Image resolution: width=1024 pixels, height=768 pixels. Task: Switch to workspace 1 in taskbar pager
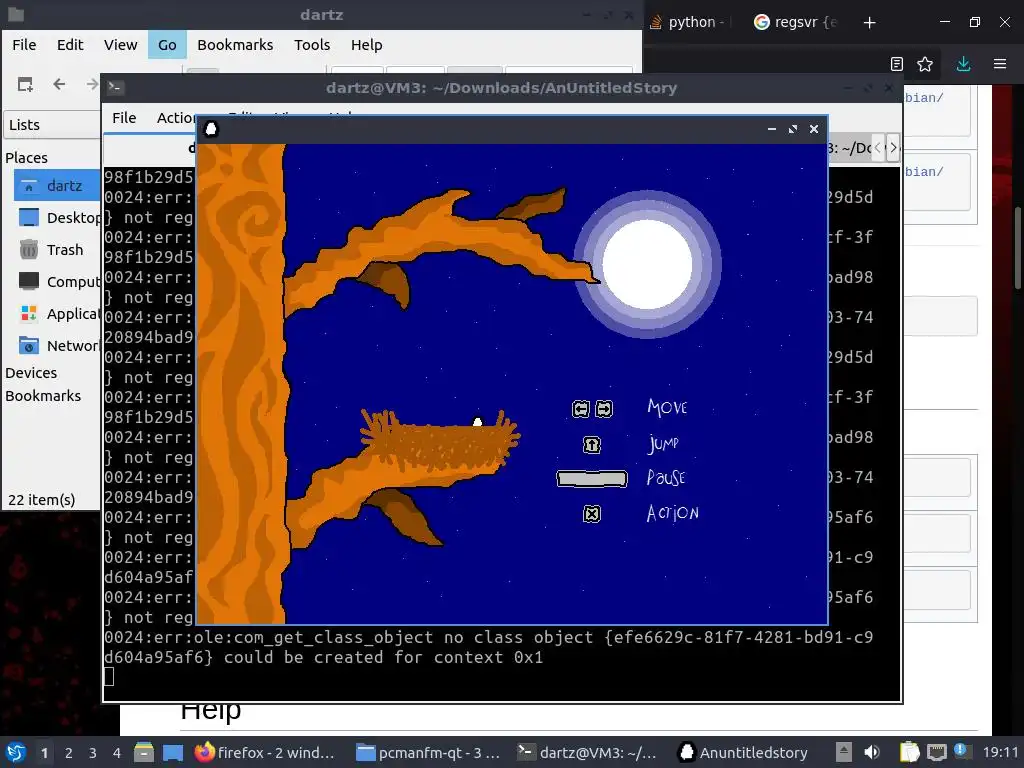(x=44, y=753)
